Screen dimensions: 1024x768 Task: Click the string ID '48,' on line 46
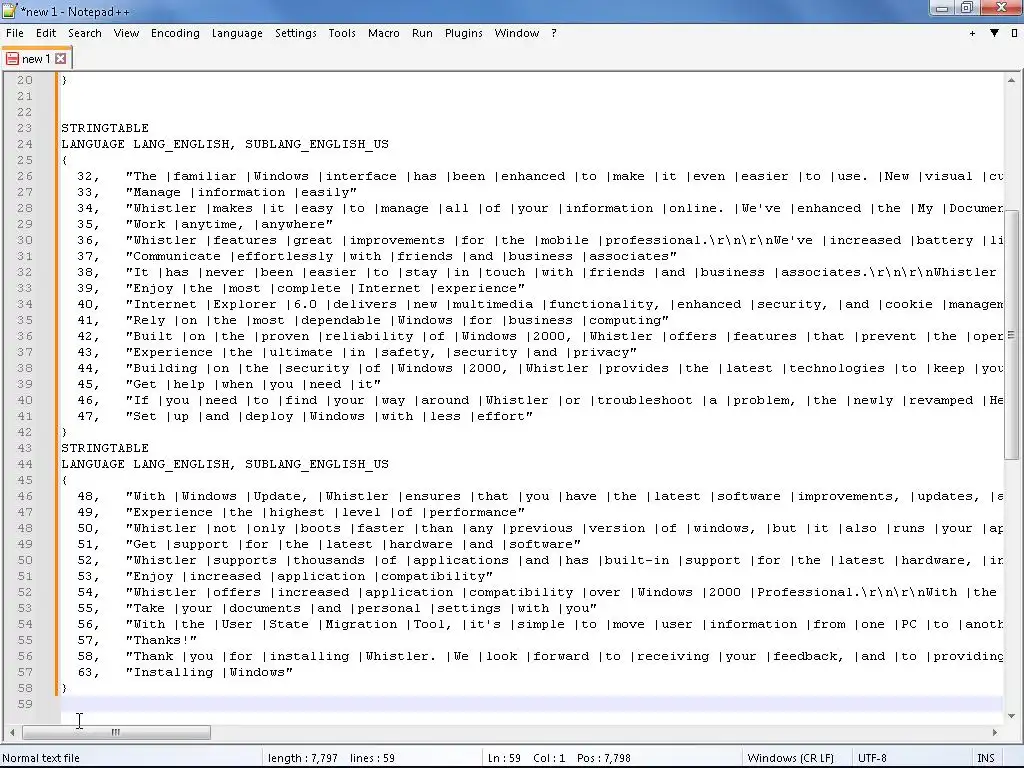[89, 496]
